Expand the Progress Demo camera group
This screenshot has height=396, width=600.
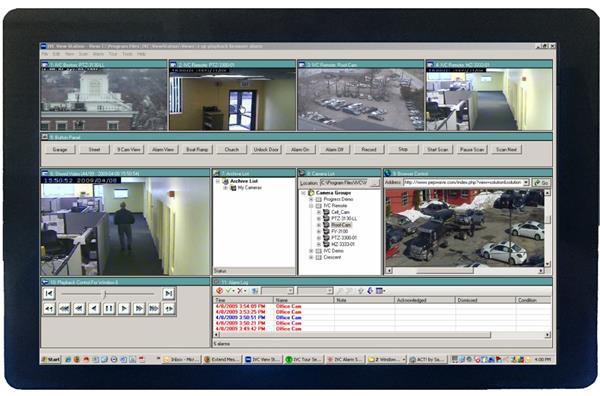point(311,199)
